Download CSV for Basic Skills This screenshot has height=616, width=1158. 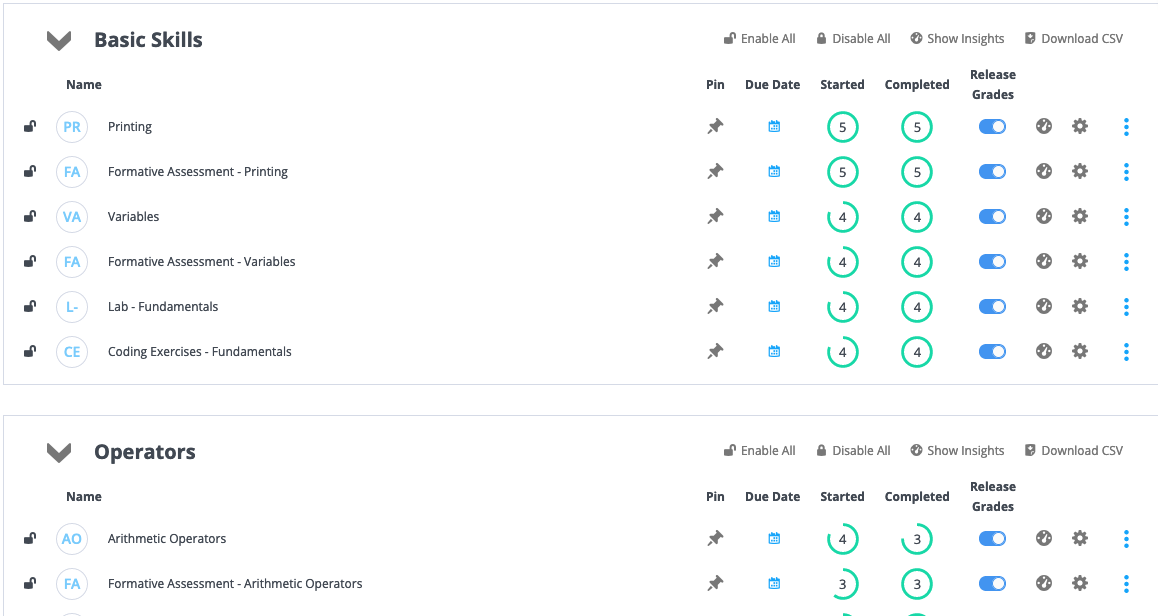point(1074,38)
